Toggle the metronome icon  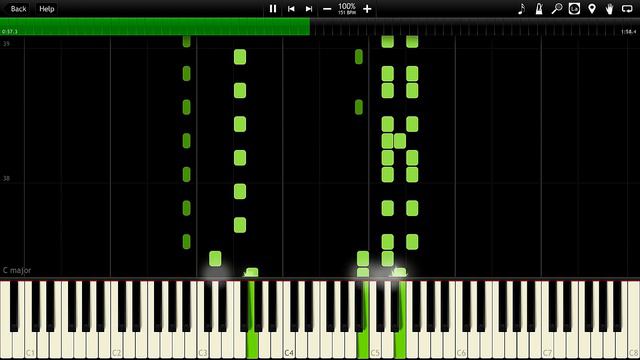[x=539, y=9]
